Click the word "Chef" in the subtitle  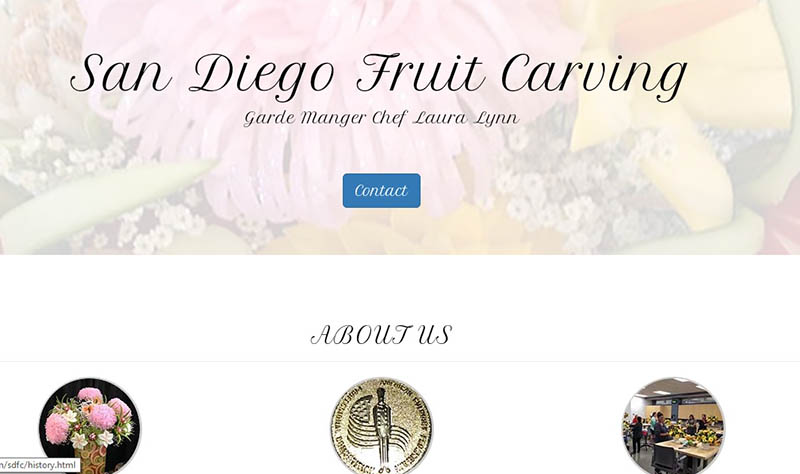[389, 118]
